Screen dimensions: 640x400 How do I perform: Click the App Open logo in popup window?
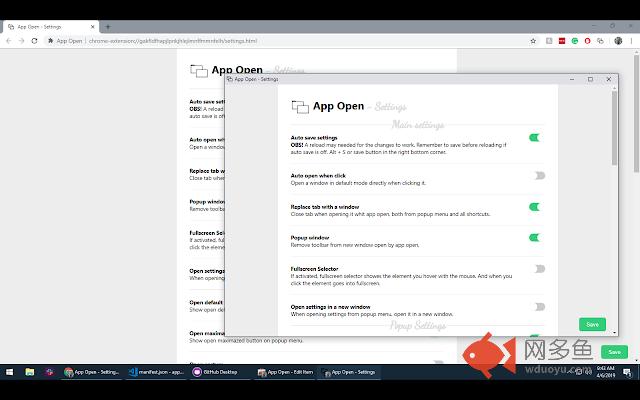click(x=300, y=107)
